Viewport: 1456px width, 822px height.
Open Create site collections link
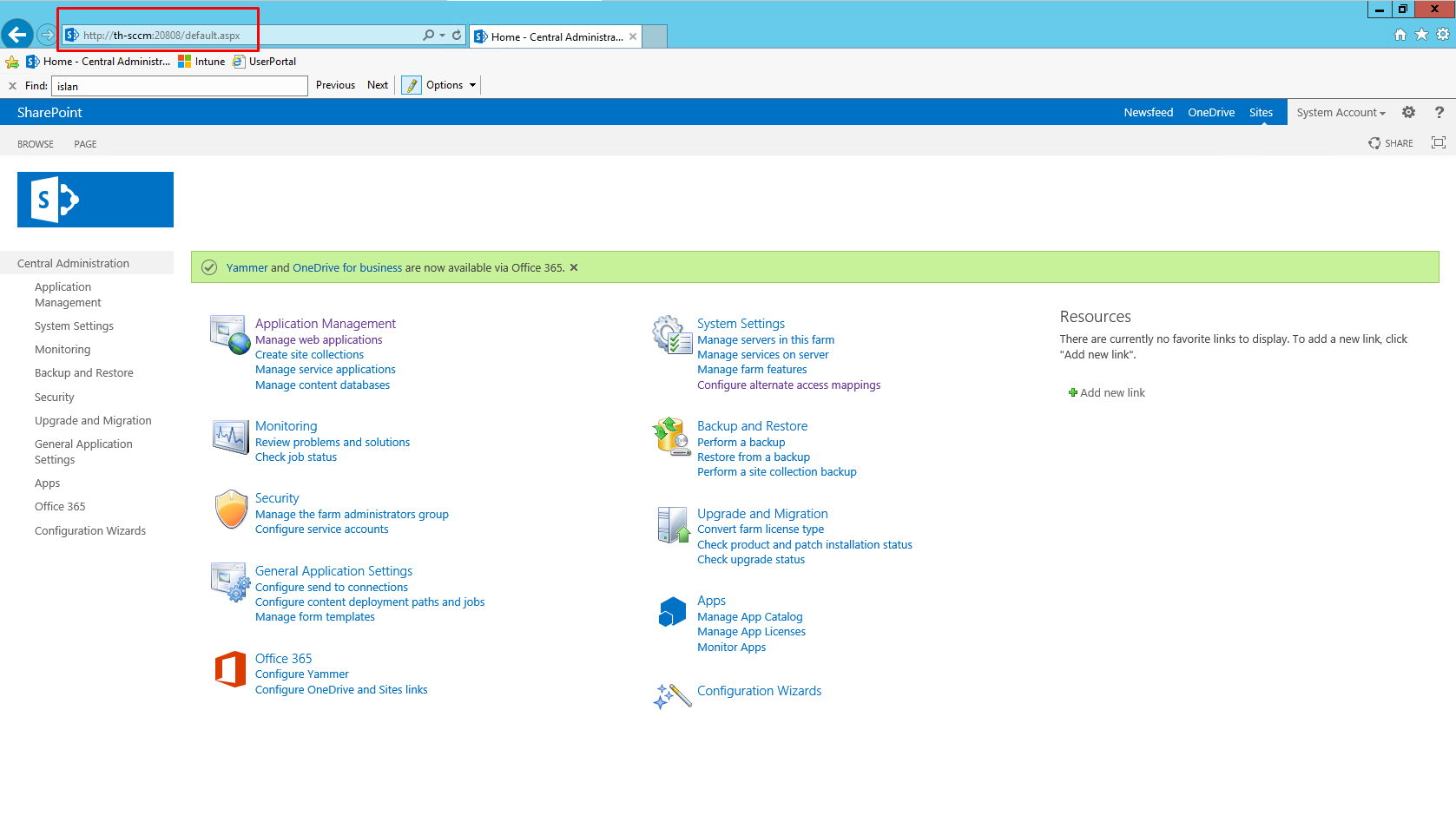(x=309, y=355)
